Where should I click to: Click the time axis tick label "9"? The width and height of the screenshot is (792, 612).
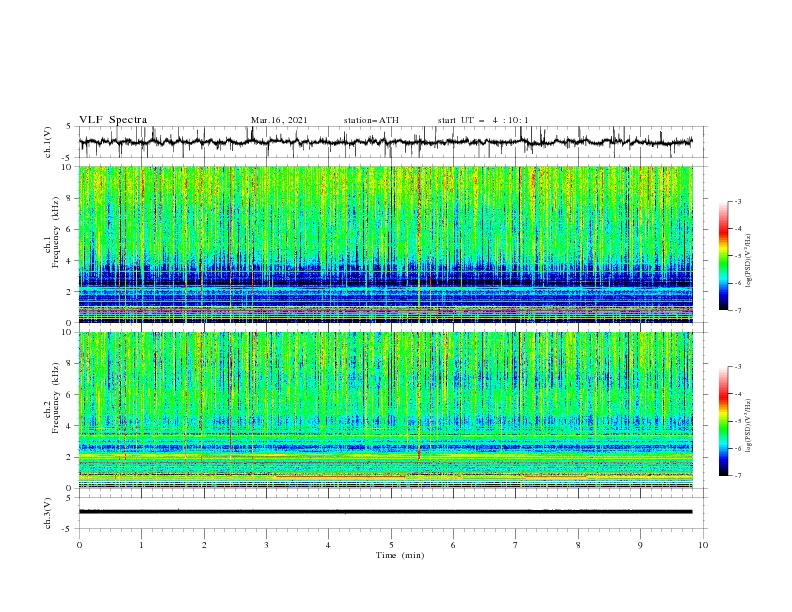point(640,545)
